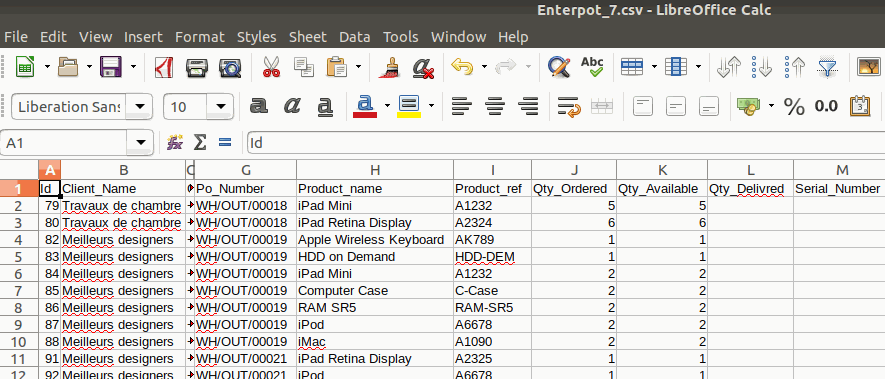Select row 5 header
Screen dimensions: 885x379
[19, 256]
